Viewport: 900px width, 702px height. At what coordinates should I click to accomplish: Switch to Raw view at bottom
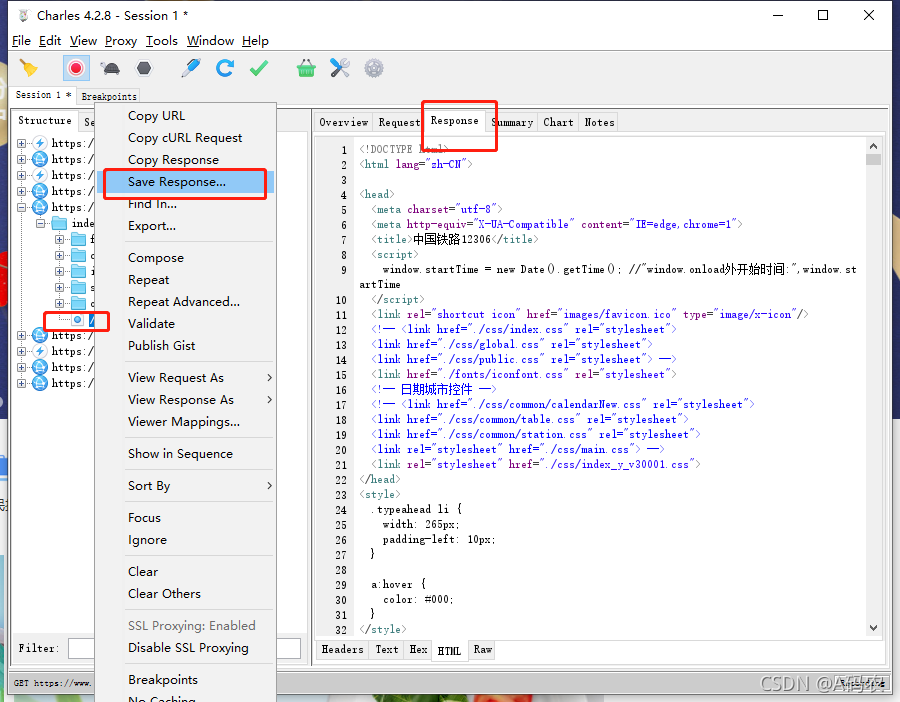483,649
